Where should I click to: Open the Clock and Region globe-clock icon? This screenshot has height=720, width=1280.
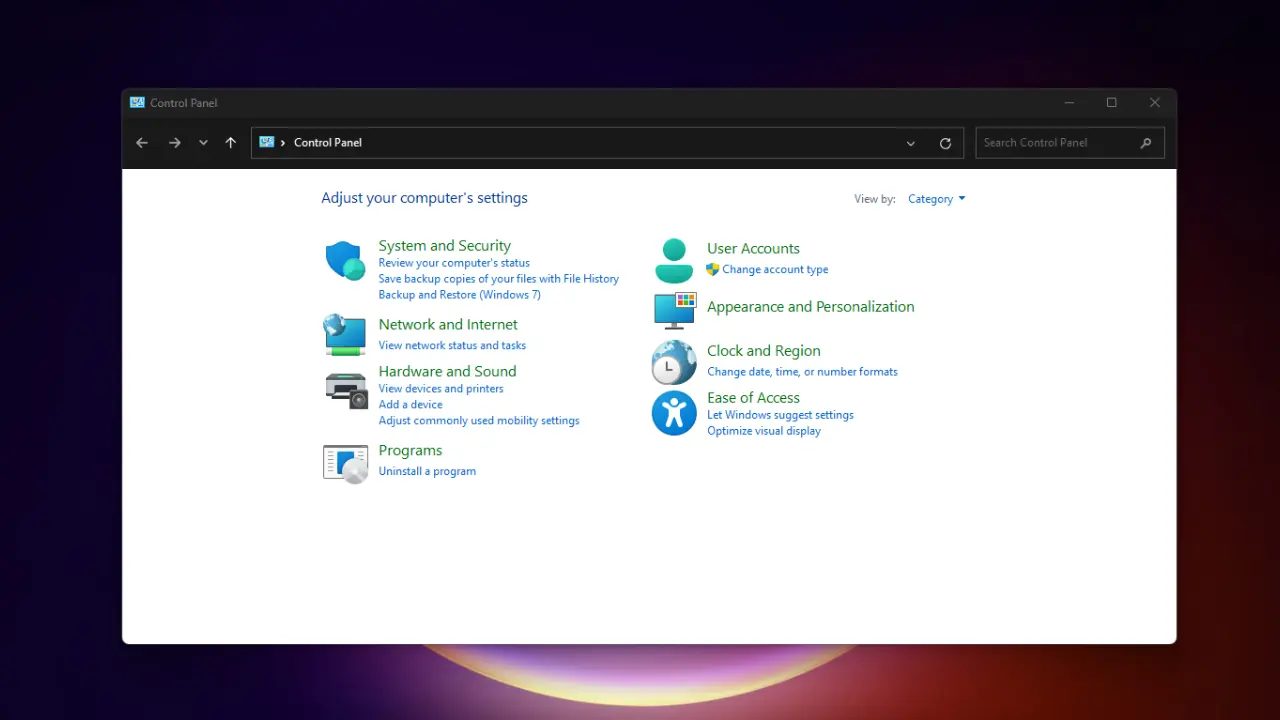(674, 362)
